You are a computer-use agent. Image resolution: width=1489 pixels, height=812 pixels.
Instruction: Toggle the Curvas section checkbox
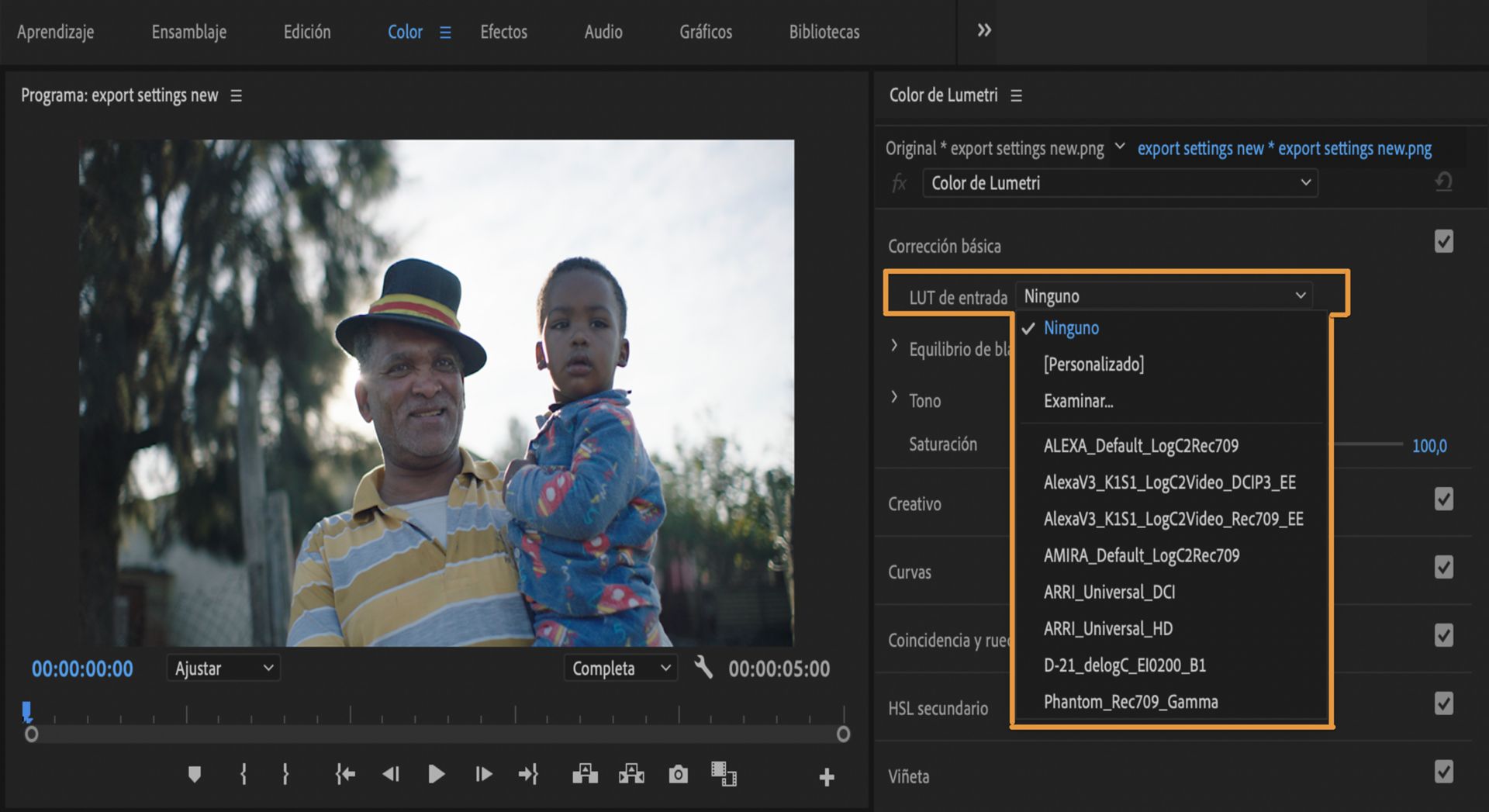tap(1443, 568)
